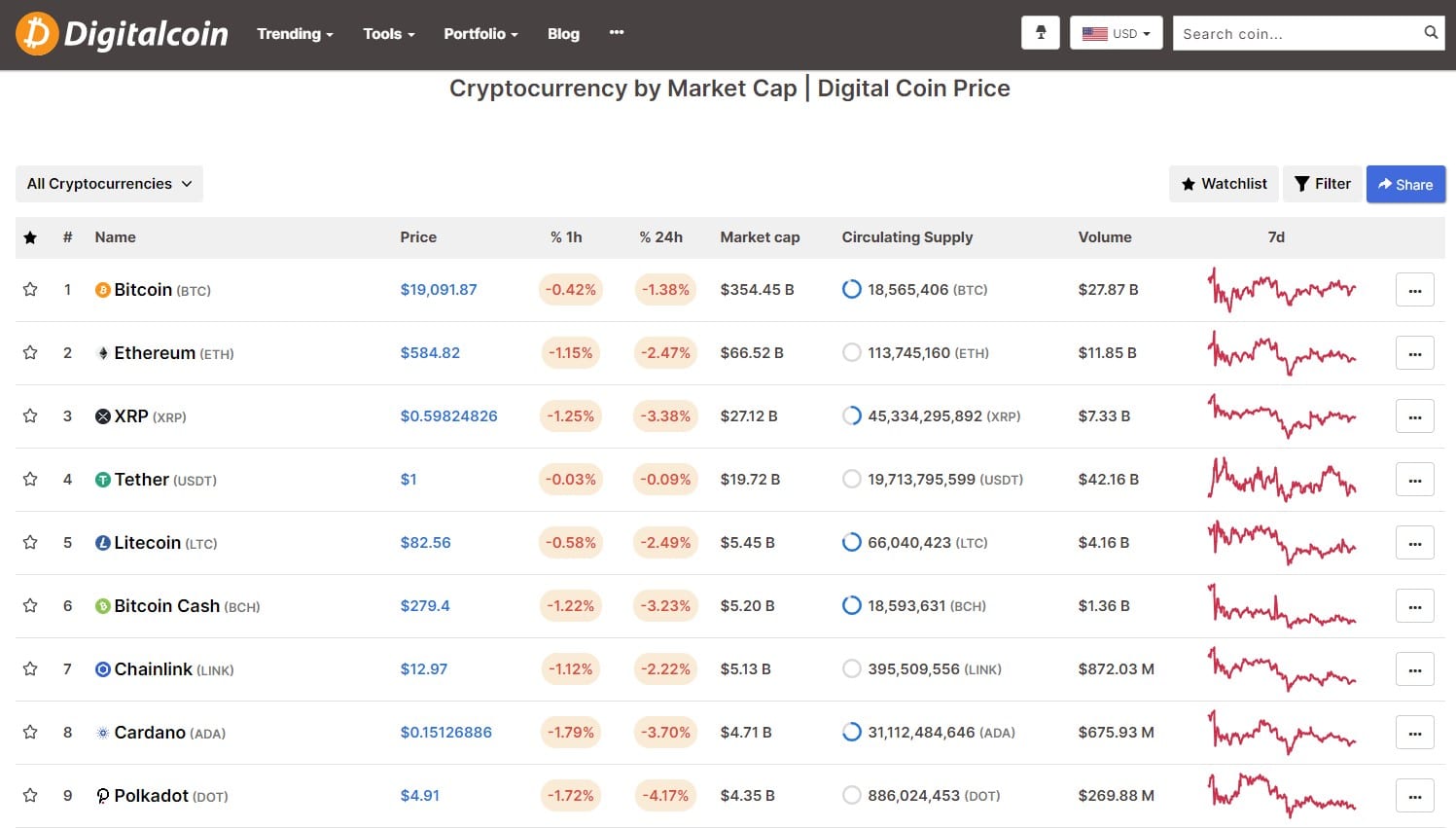This screenshot has width=1456, height=829.
Task: Open the more options ellipsis in navbar
Action: [617, 33]
